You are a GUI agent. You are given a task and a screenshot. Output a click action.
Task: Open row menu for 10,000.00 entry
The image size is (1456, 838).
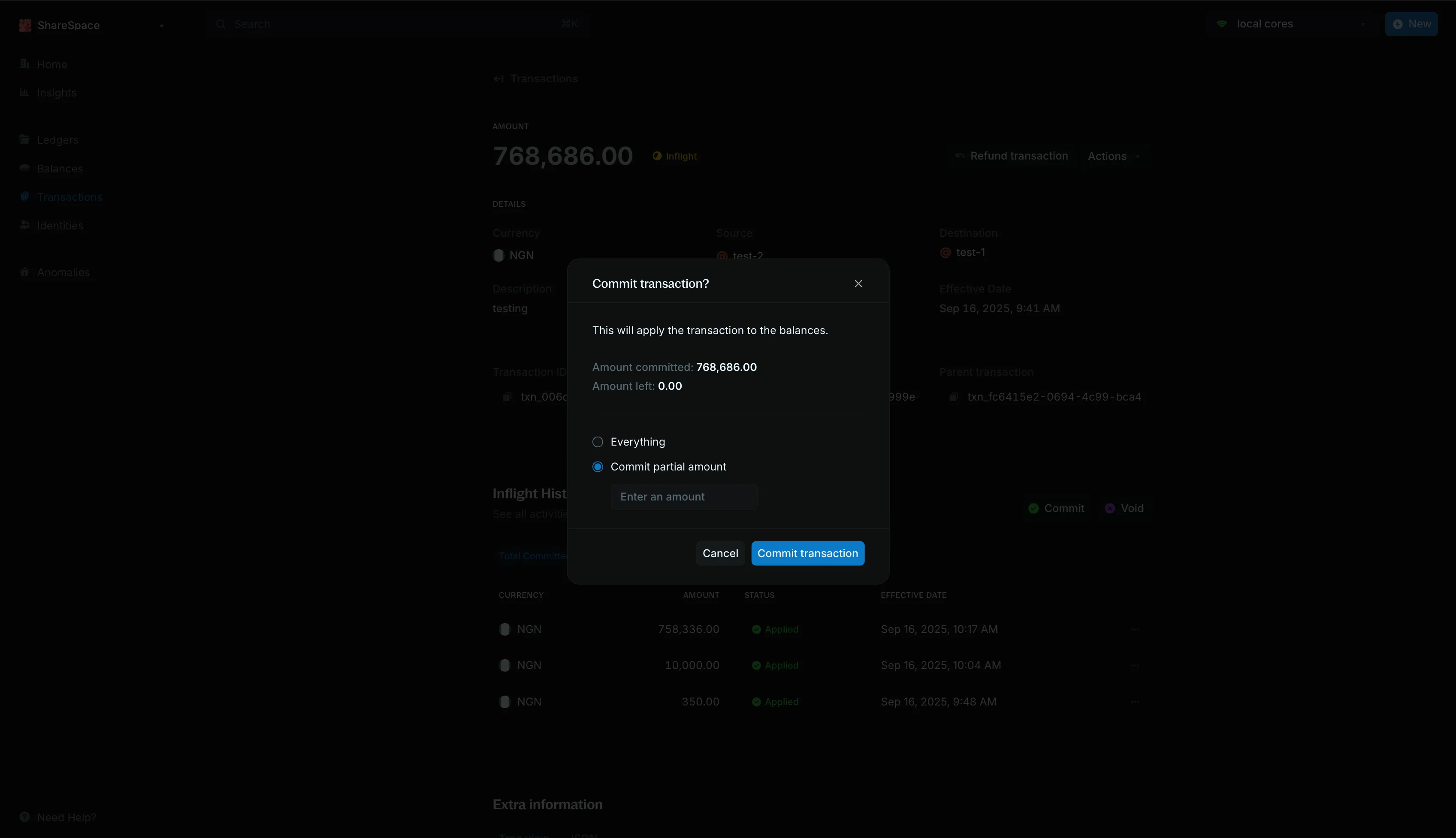tap(1134, 665)
